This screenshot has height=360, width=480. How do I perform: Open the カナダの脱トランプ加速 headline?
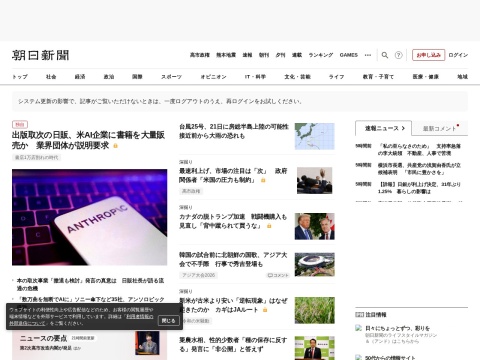pos(233,221)
